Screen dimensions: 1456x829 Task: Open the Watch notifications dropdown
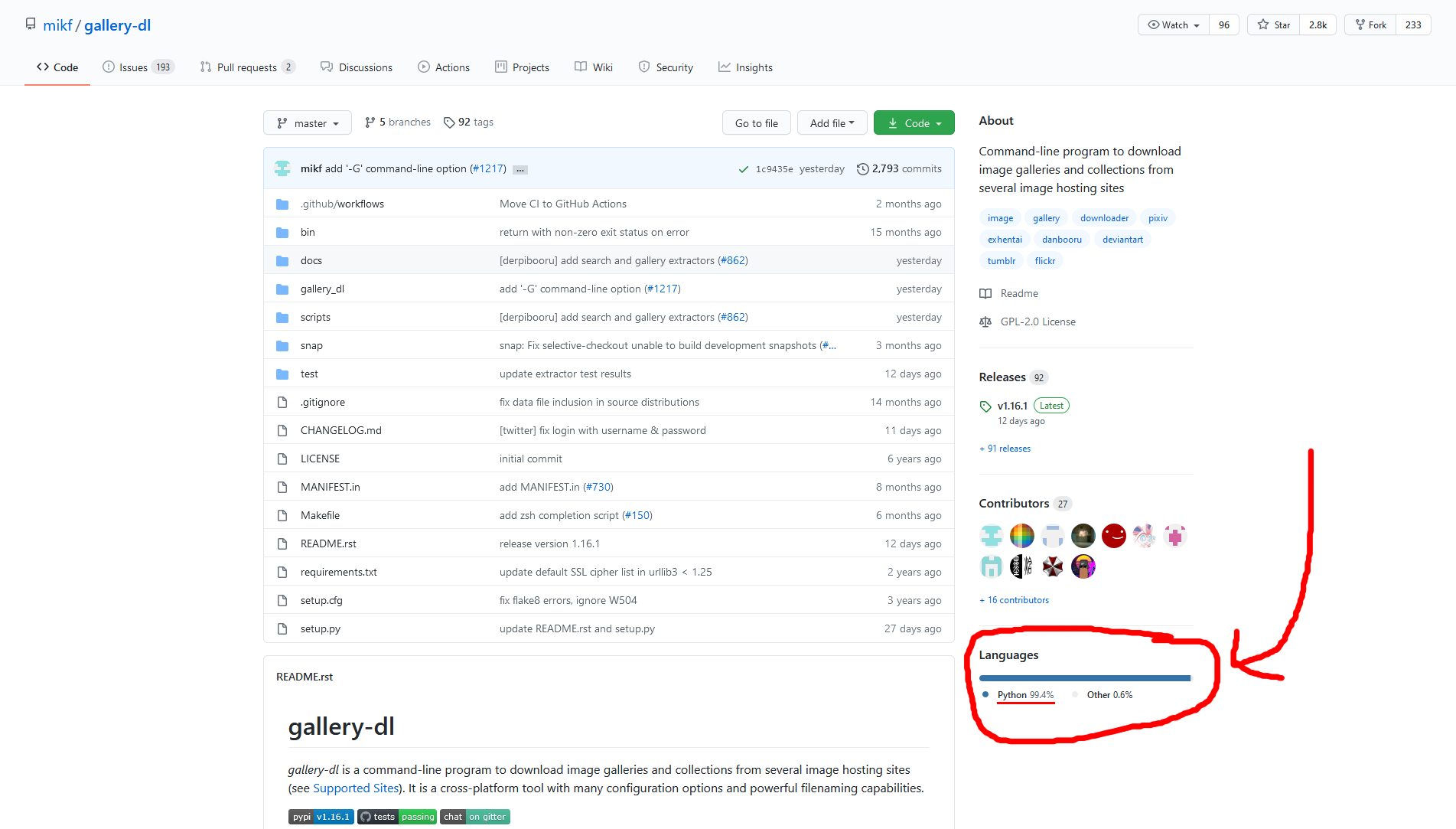click(x=1173, y=24)
